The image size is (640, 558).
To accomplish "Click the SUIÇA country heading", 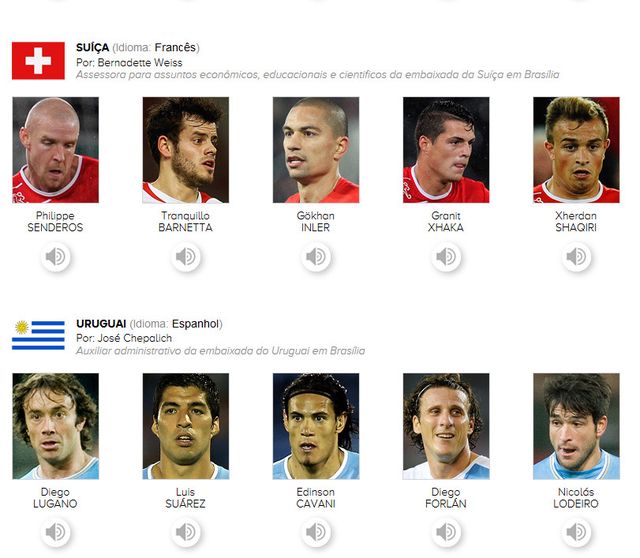I will 91,47.
